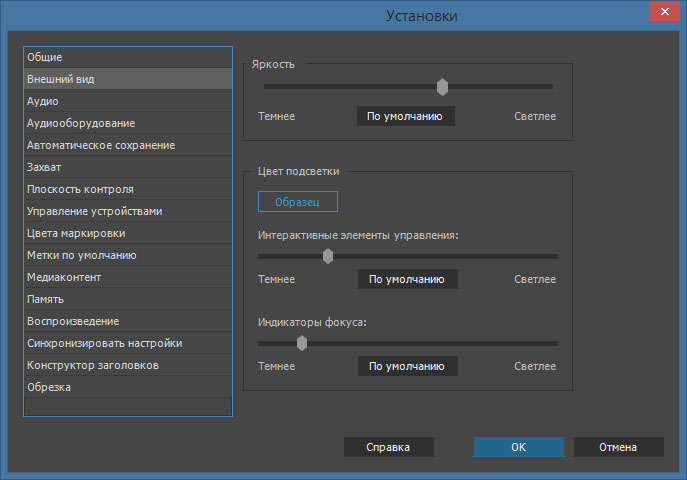The height and width of the screenshot is (480, 687).
Task: Click Светлее label under interactive controls slider
Action: [x=535, y=279]
